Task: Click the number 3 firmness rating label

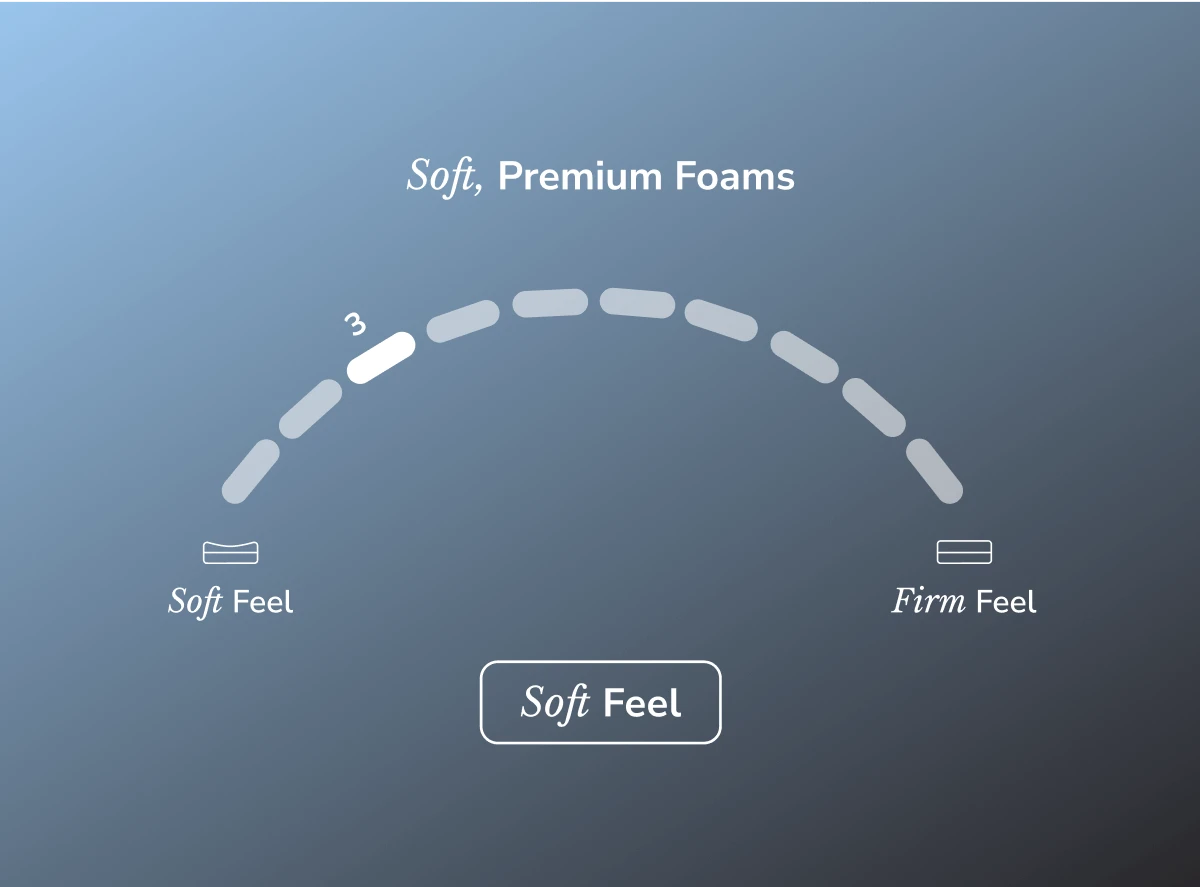Action: point(354,323)
